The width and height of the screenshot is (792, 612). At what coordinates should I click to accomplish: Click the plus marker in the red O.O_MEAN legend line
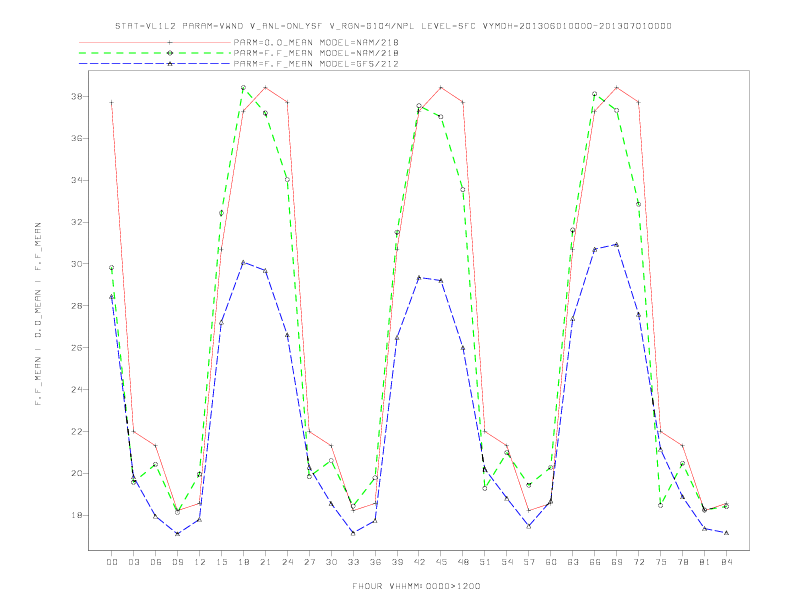coord(170,42)
